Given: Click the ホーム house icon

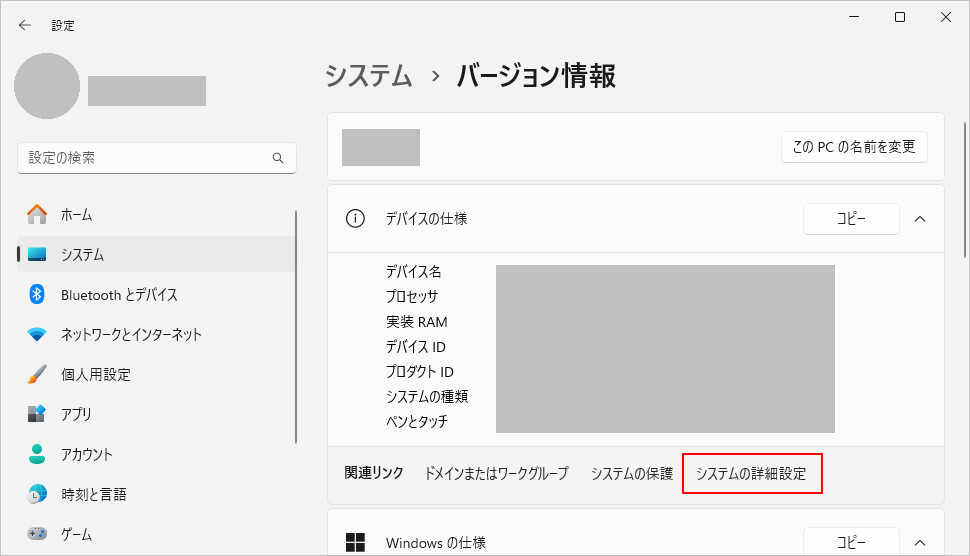Looking at the screenshot, I should tap(37, 215).
